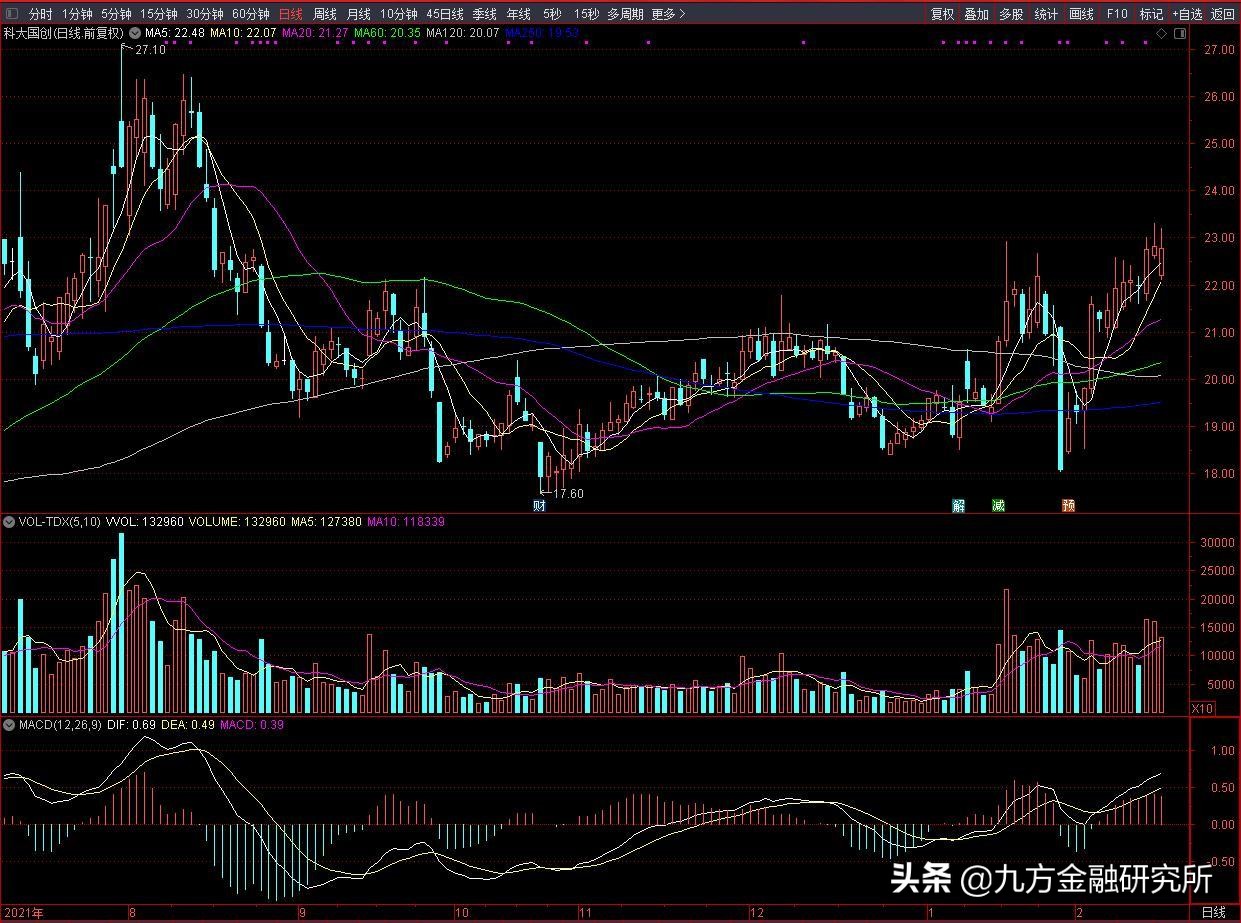Select the 60分钟 period tab
This screenshot has width=1241, height=923.
pyautogui.click(x=250, y=14)
